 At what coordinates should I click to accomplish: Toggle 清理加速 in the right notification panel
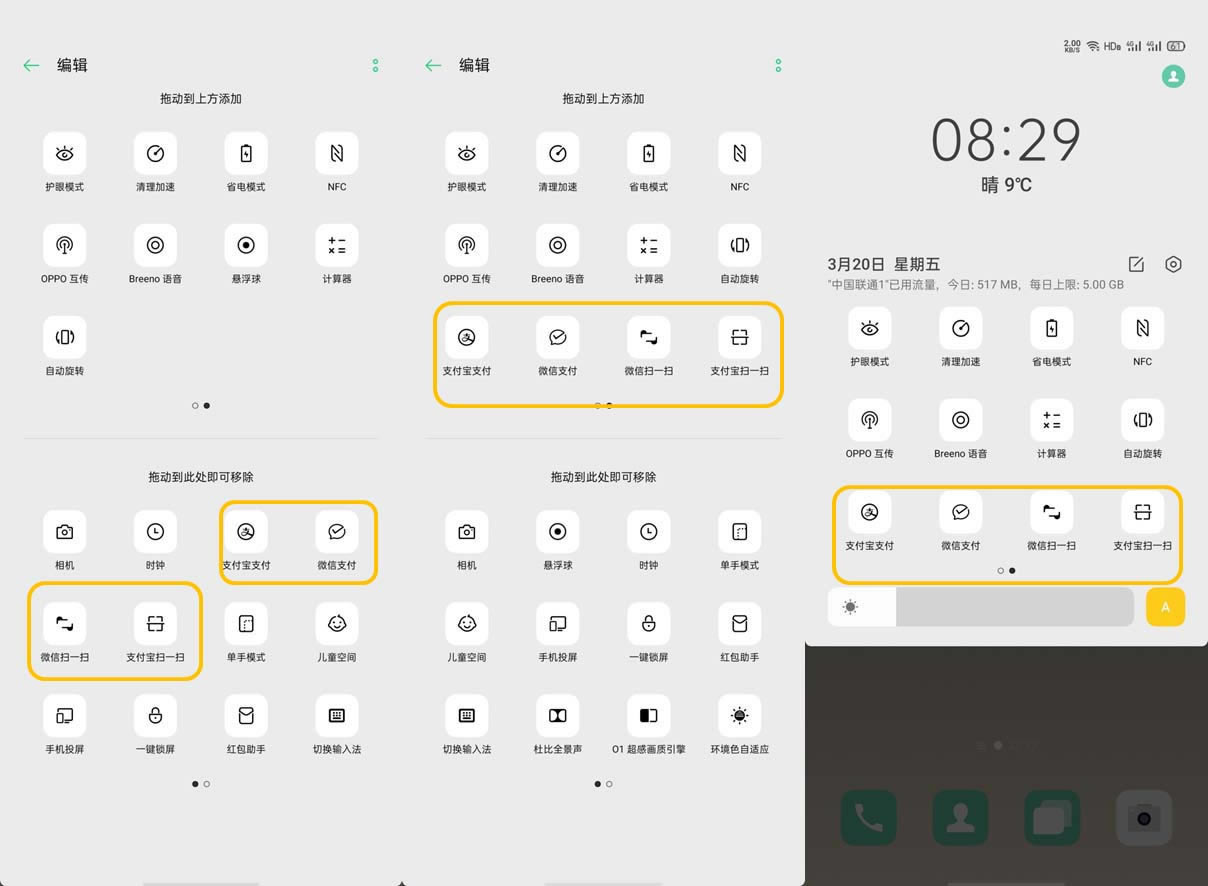point(961,328)
